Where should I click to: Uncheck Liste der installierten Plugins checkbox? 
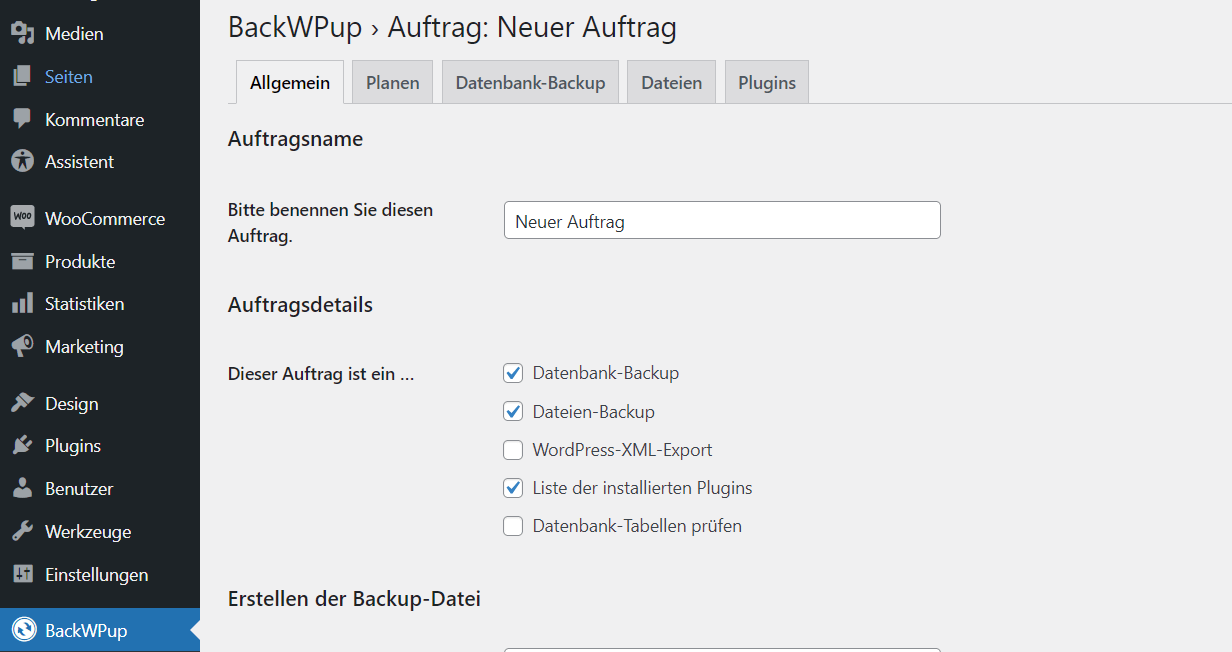tap(513, 488)
